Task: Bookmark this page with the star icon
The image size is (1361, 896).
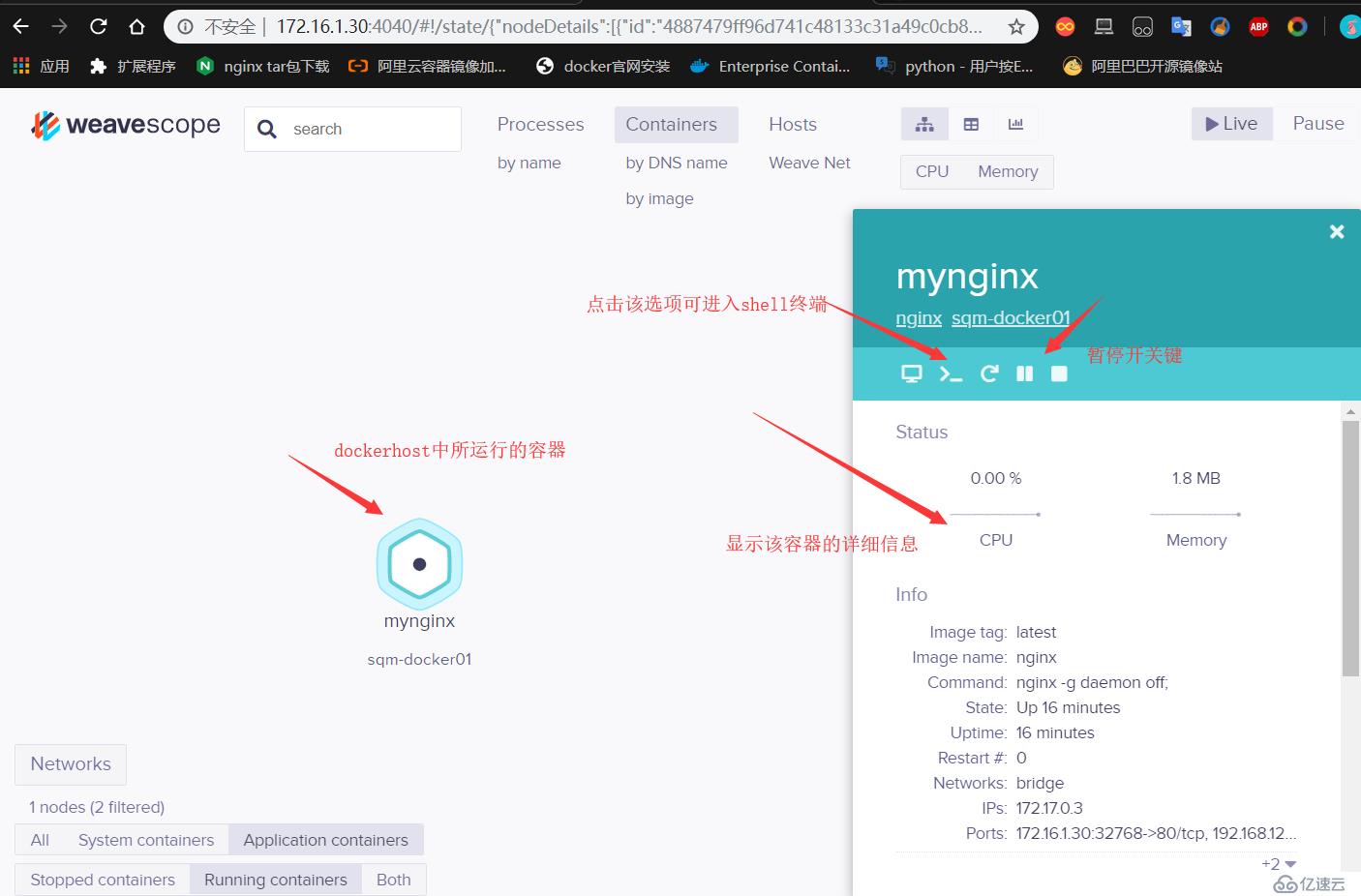Action: click(1016, 27)
